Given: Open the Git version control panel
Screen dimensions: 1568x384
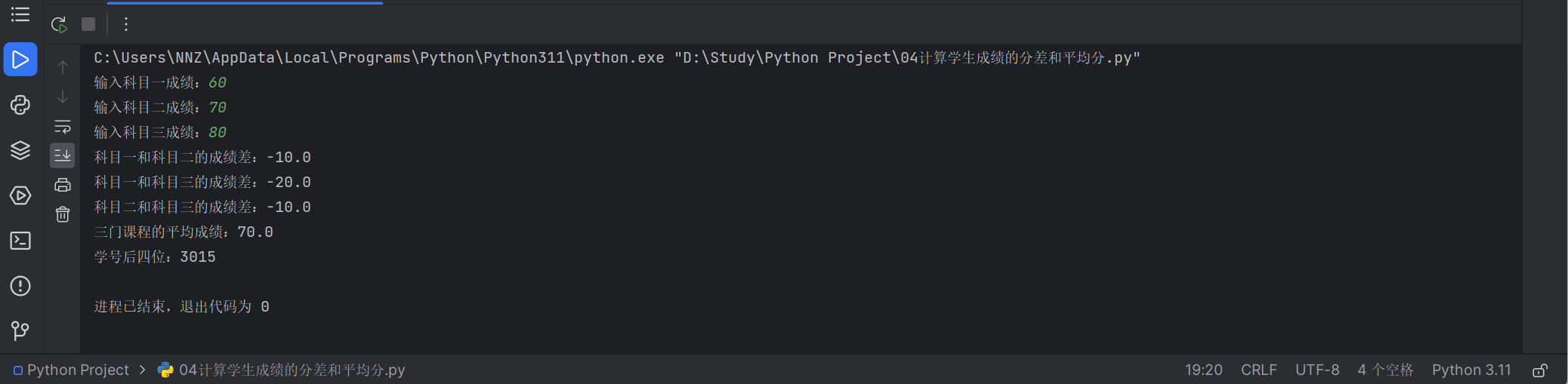Looking at the screenshot, I should click(20, 330).
